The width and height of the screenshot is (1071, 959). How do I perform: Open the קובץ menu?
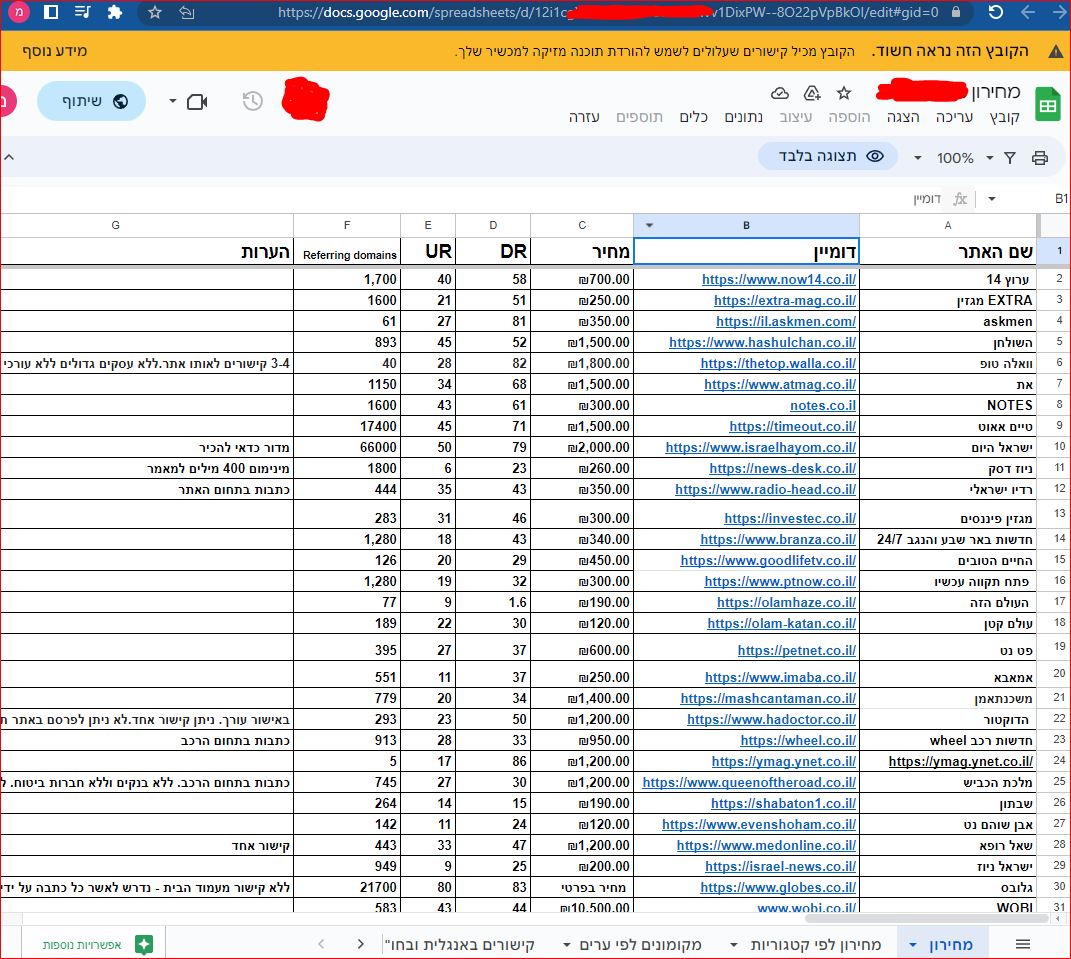[x=1004, y=117]
